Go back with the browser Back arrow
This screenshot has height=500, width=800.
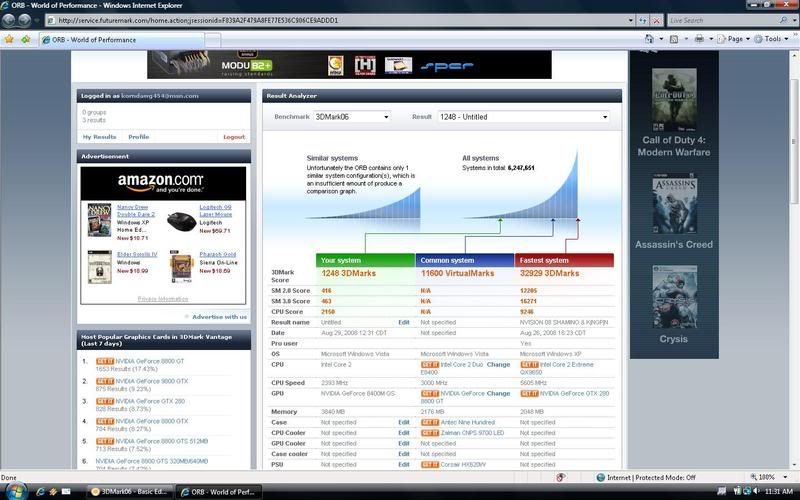pyautogui.click(x=9, y=20)
